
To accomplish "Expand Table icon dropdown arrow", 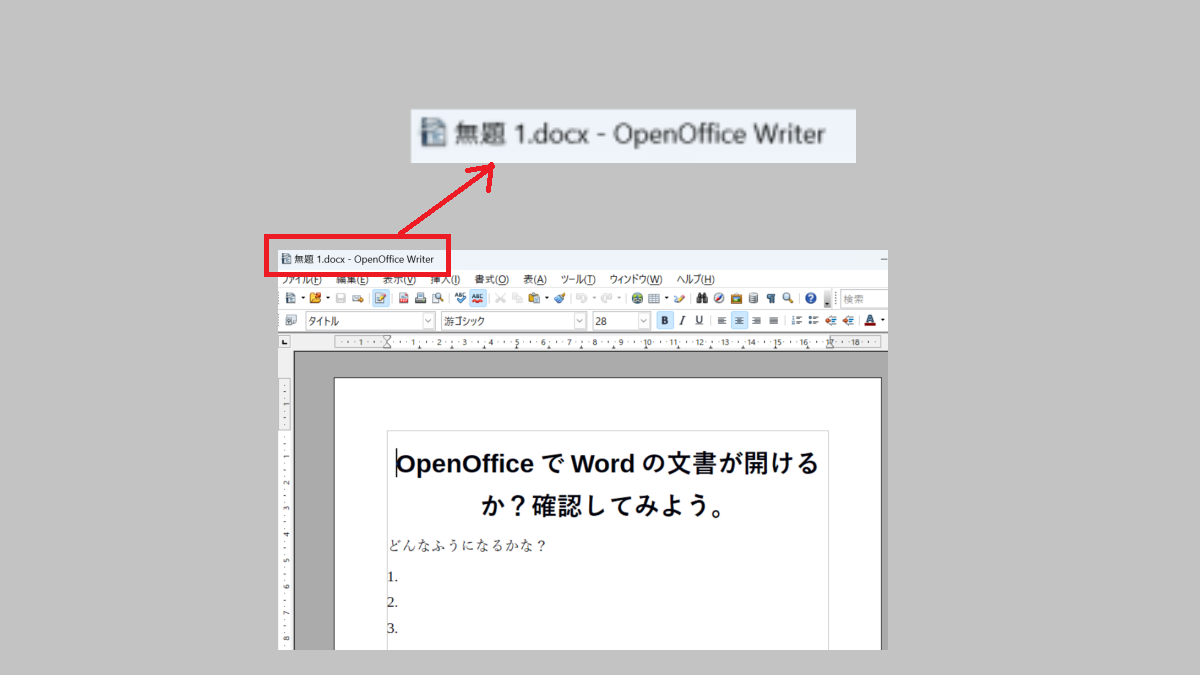I will 667,298.
